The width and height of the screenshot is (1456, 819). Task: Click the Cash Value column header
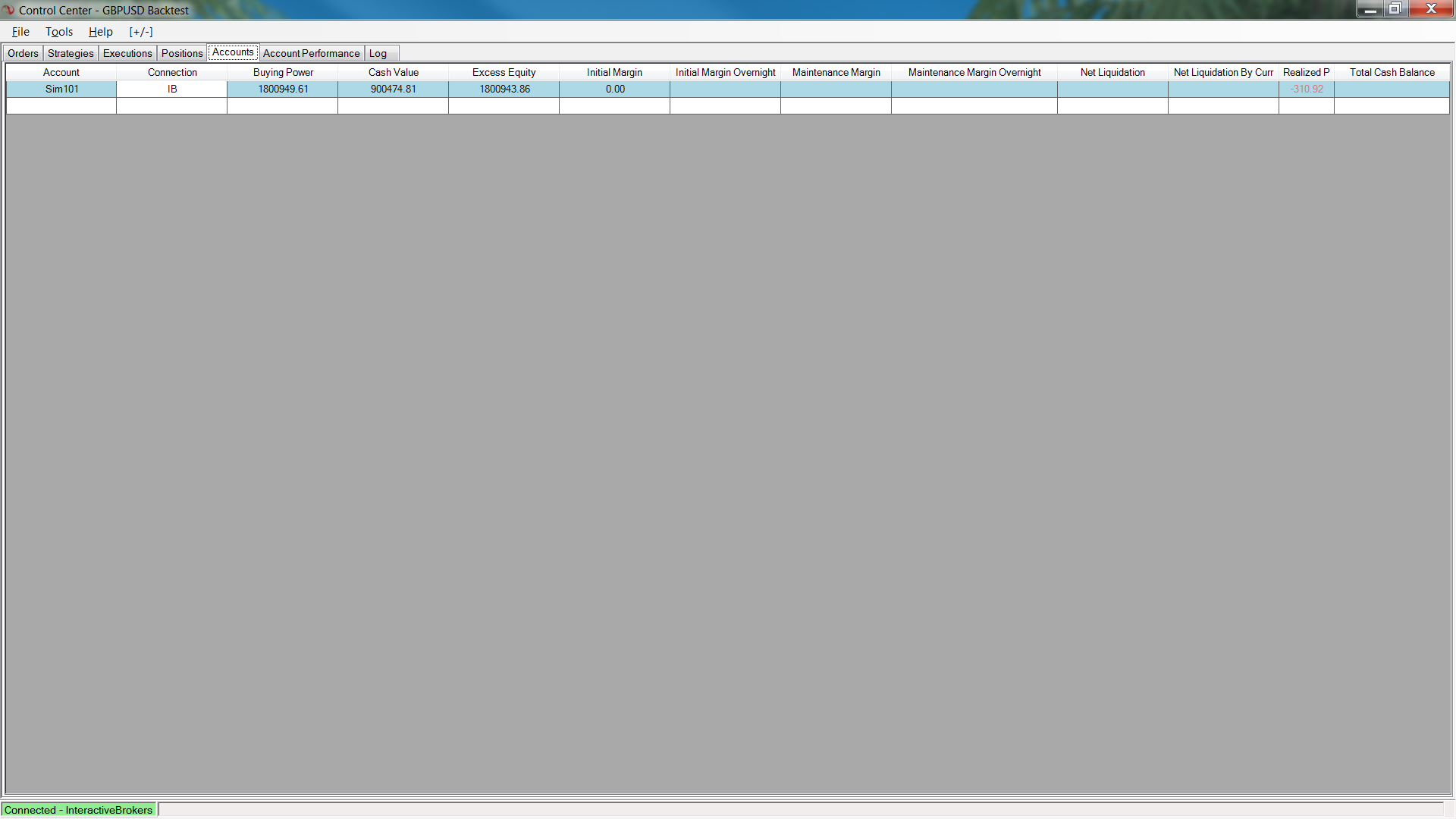[393, 72]
